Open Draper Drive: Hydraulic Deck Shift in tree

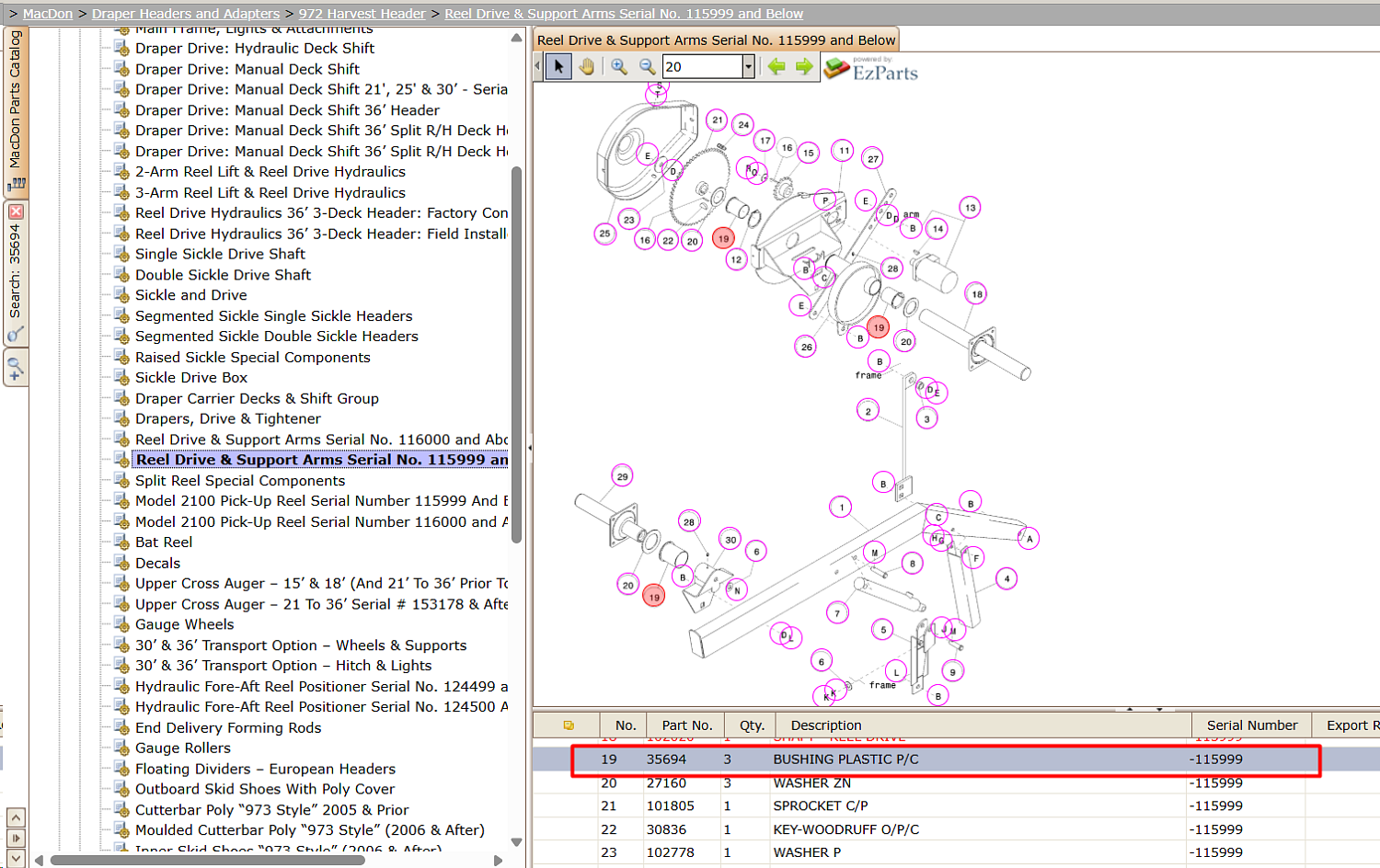click(255, 48)
